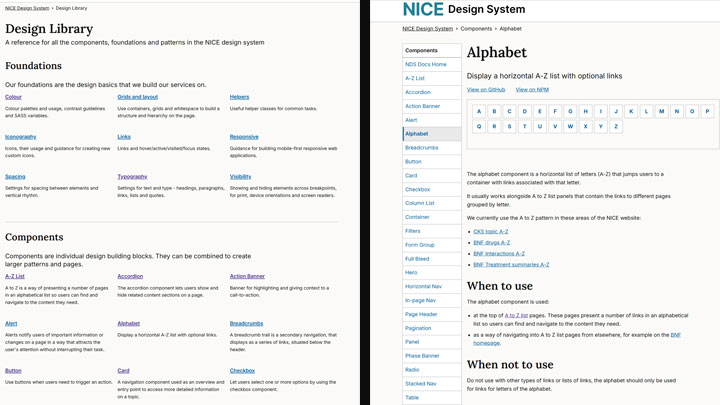Click letter P in alphabet component
The image size is (720, 405).
coord(707,111)
